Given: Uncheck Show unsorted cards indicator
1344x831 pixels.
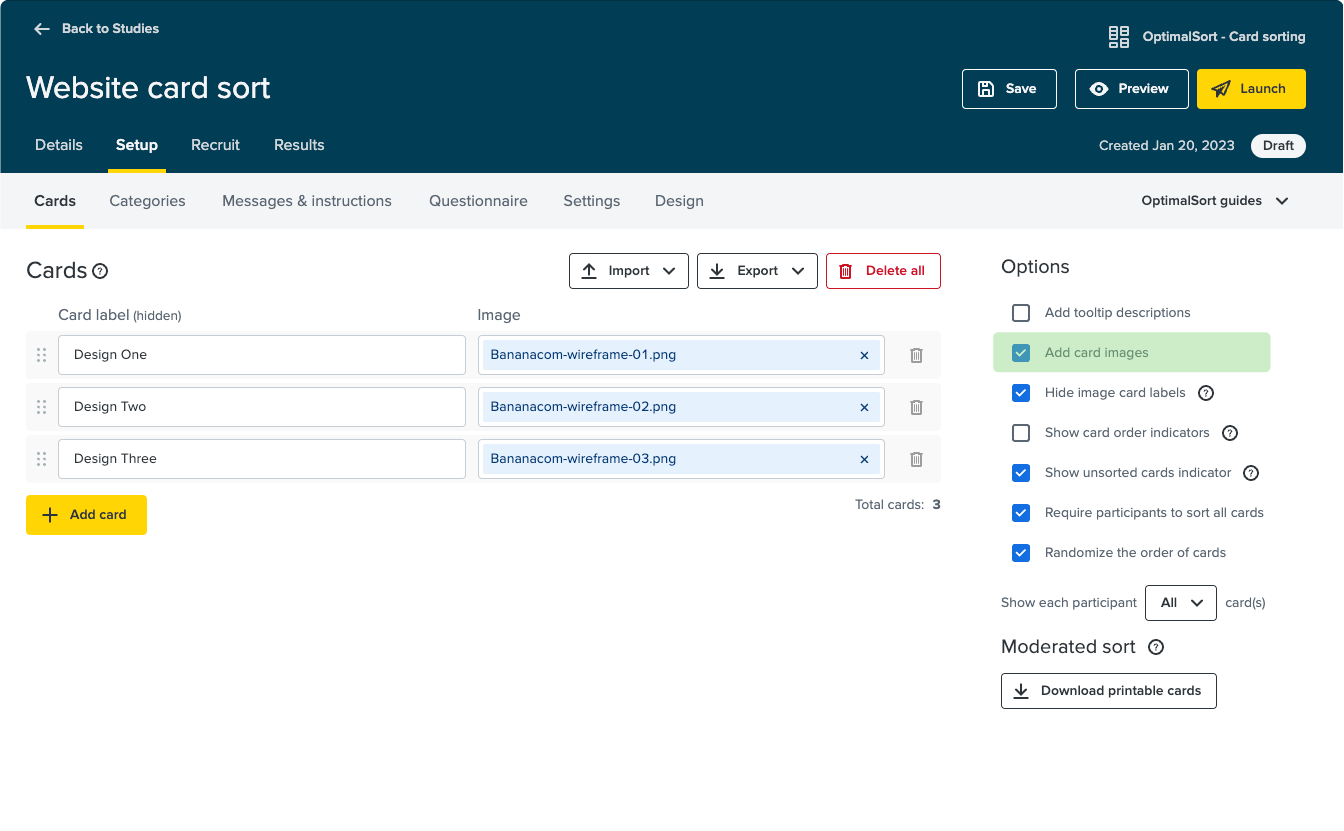Looking at the screenshot, I should (1021, 473).
